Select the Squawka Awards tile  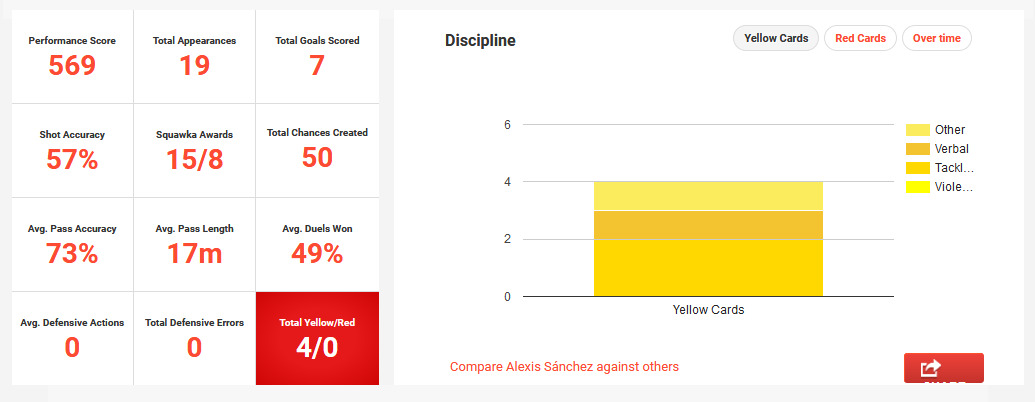[194, 149]
